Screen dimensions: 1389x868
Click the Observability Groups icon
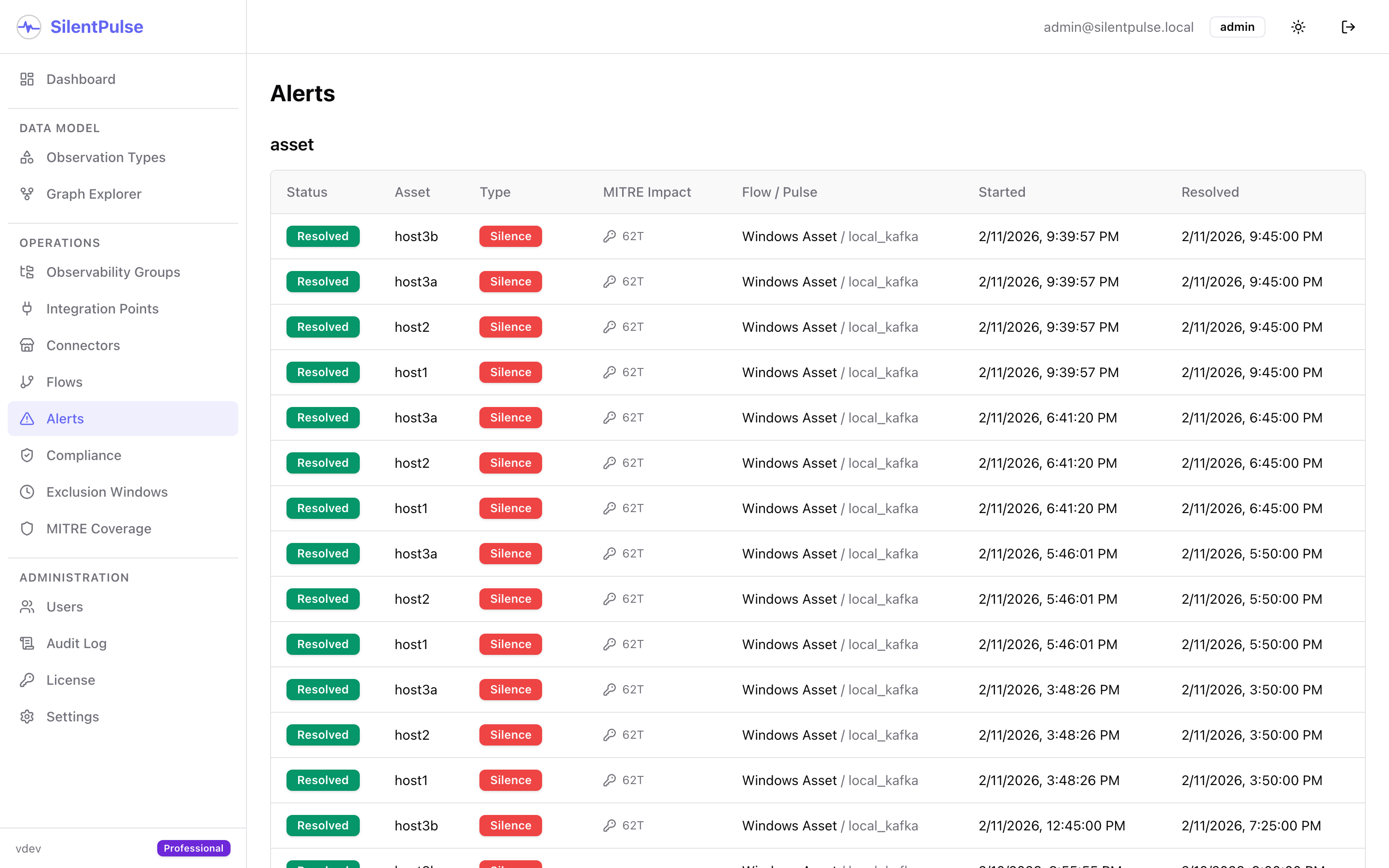click(x=27, y=272)
